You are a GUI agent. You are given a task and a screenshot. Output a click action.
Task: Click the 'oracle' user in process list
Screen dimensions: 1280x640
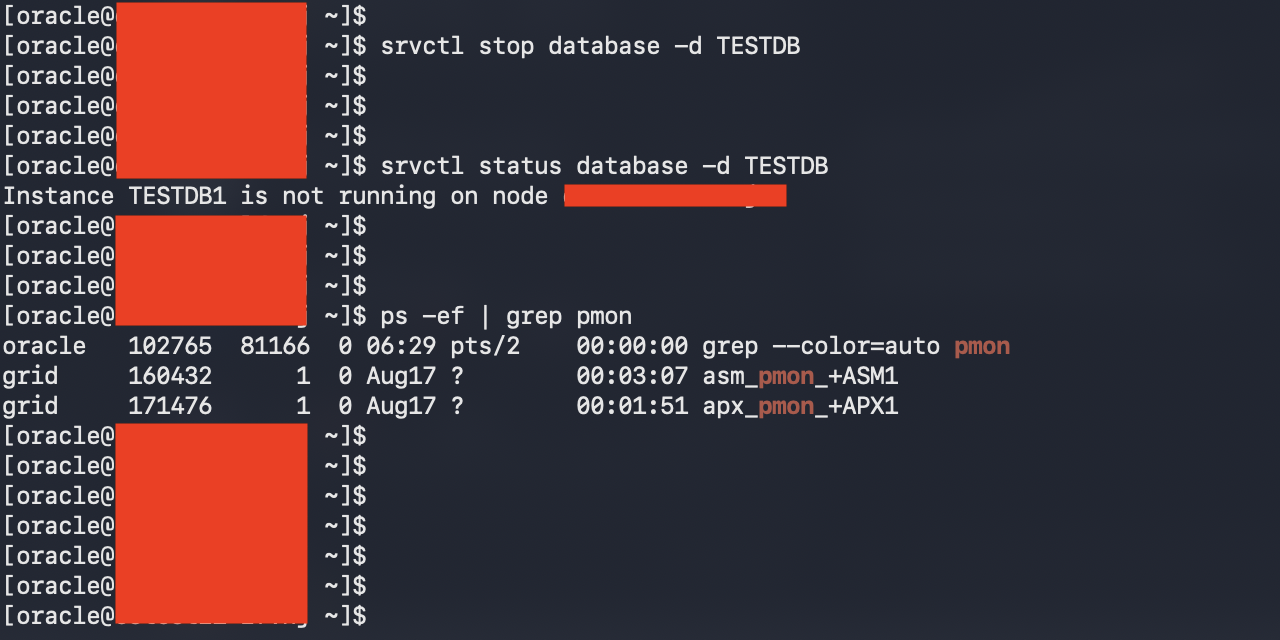(44, 346)
